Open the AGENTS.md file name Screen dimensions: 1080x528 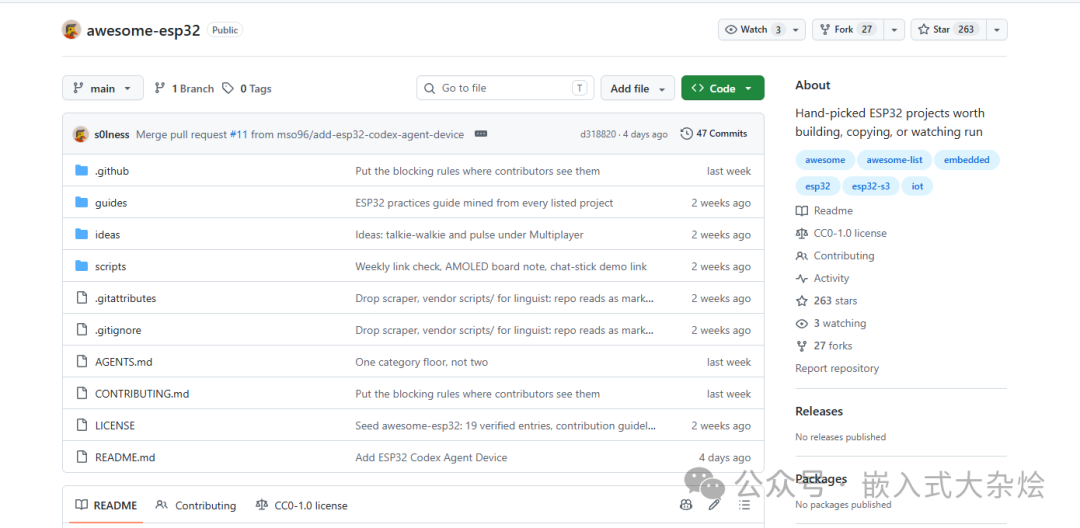point(123,361)
